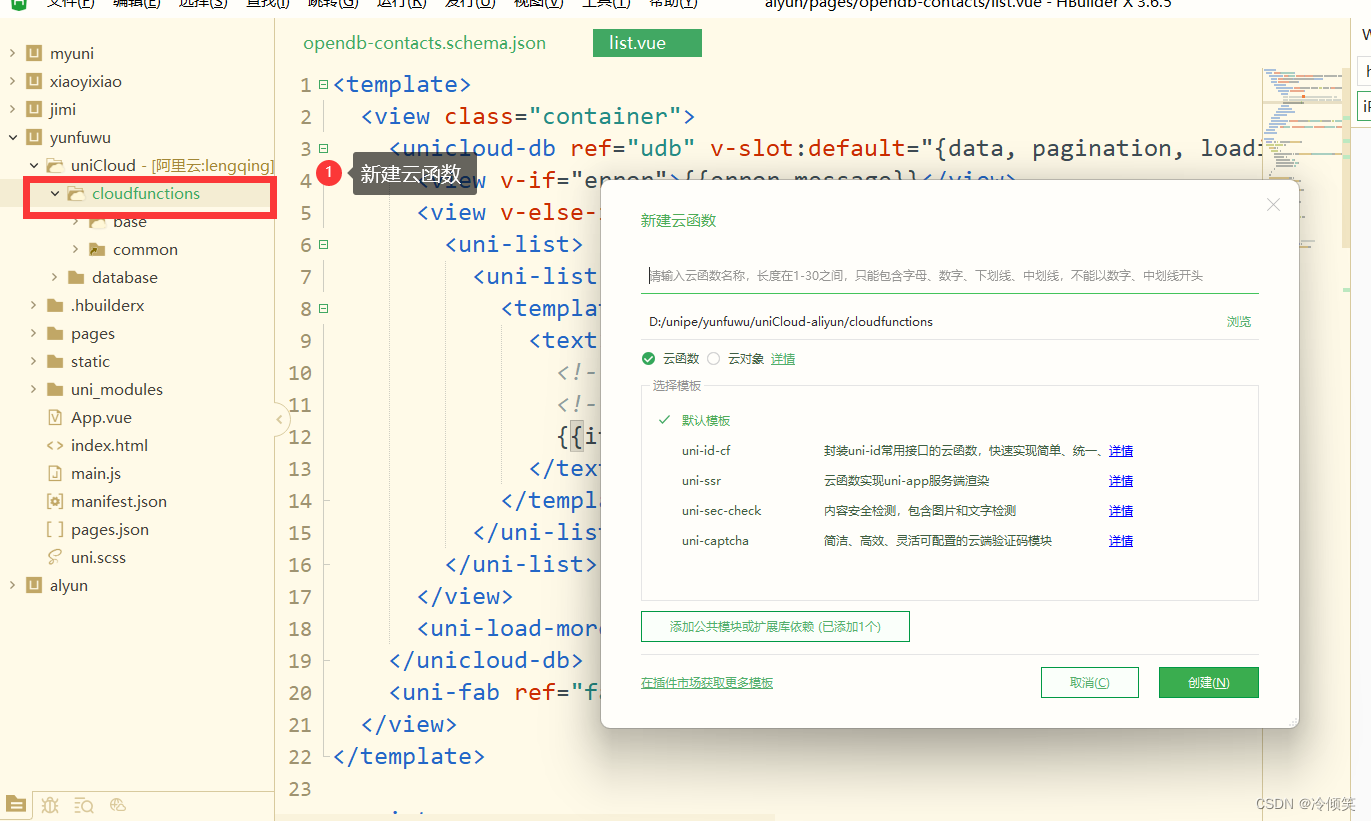The image size is (1371, 821).
Task: Fold the template block at line 1
Action: (323, 84)
